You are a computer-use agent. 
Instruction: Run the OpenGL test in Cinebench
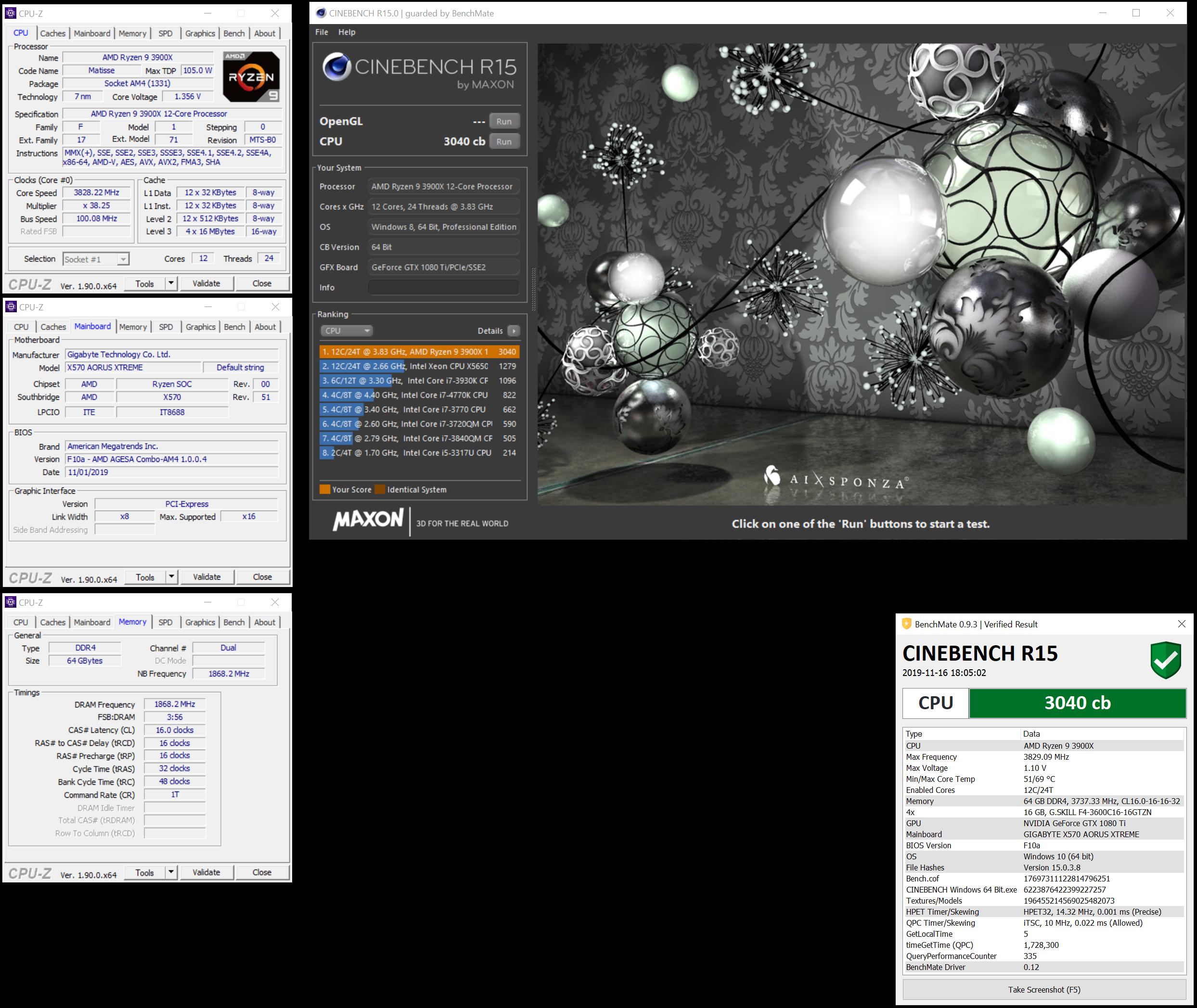(x=503, y=121)
